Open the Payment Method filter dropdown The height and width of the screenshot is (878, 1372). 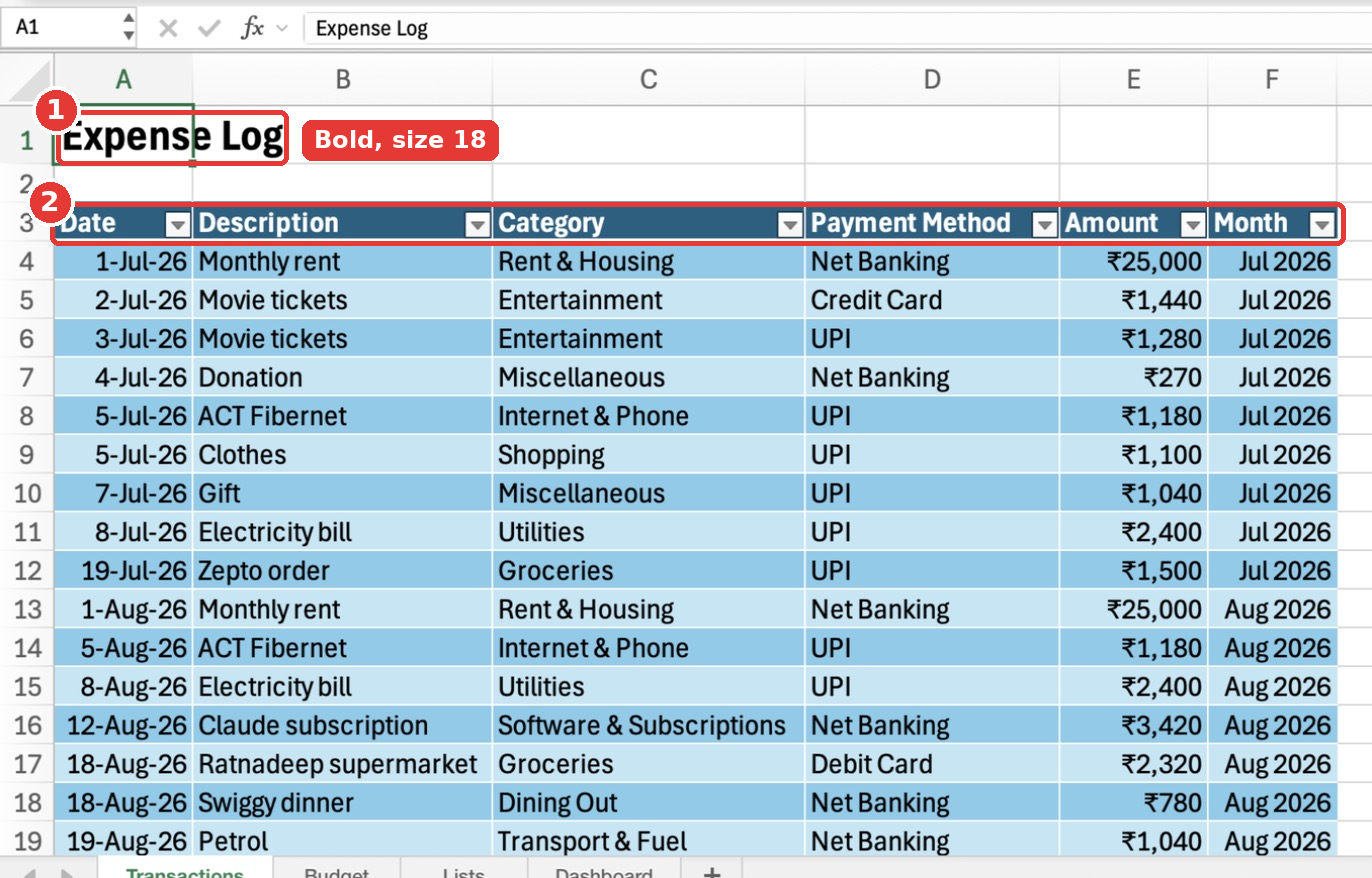click(1044, 224)
